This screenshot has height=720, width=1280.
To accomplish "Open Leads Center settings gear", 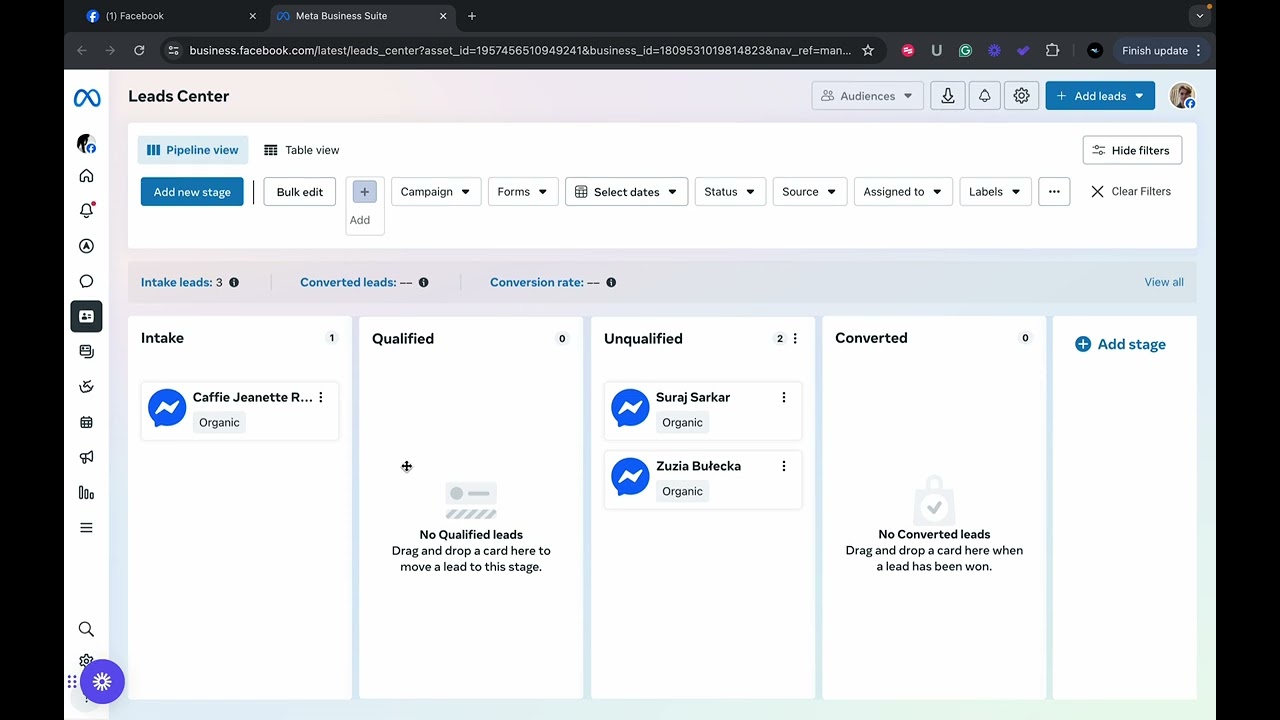I will coord(1021,96).
